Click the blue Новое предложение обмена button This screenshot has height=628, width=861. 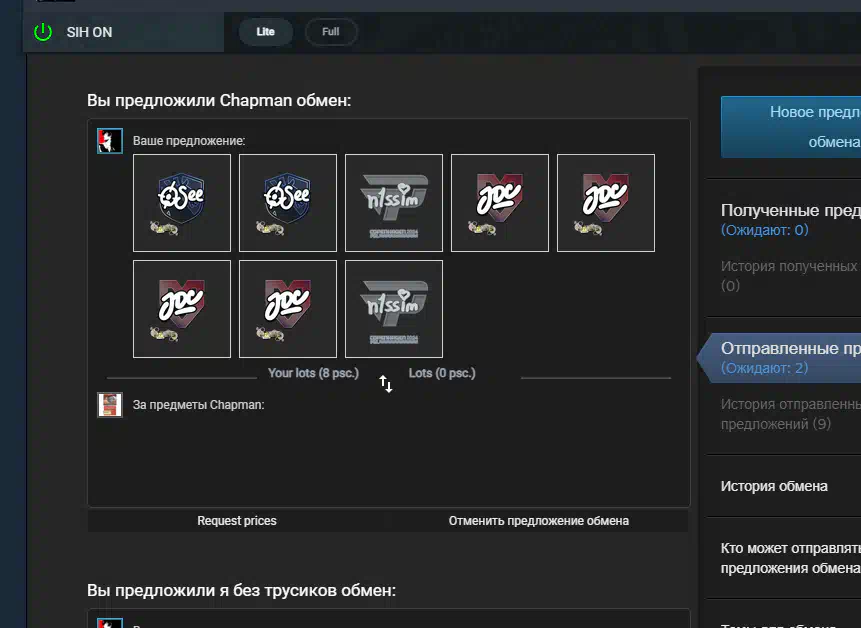[x=791, y=127]
